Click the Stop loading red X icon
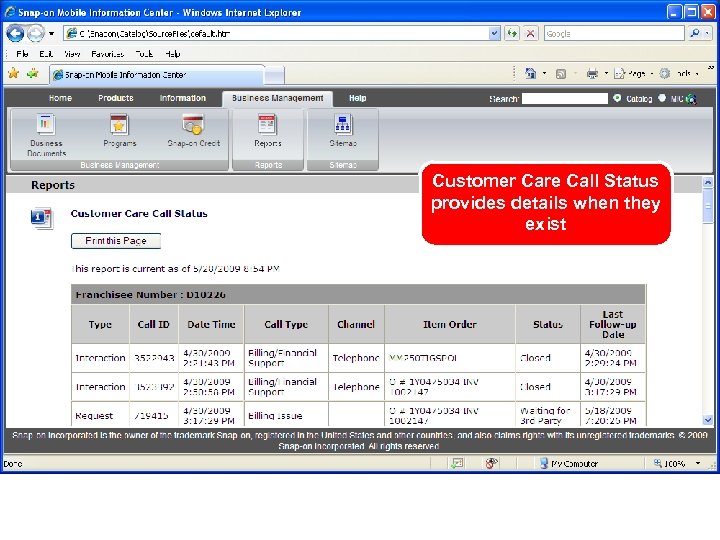720x540 pixels. click(530, 34)
